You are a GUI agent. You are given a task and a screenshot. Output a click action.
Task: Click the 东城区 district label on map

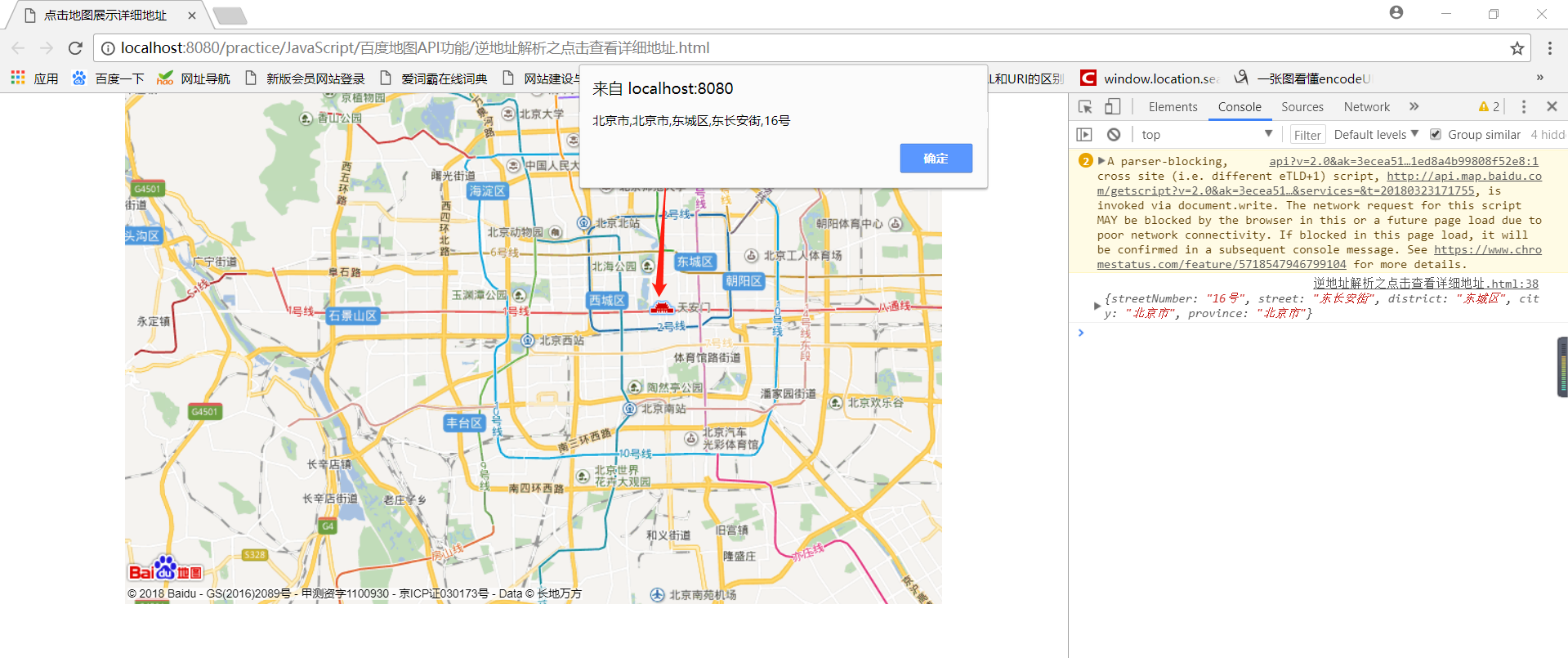point(695,262)
